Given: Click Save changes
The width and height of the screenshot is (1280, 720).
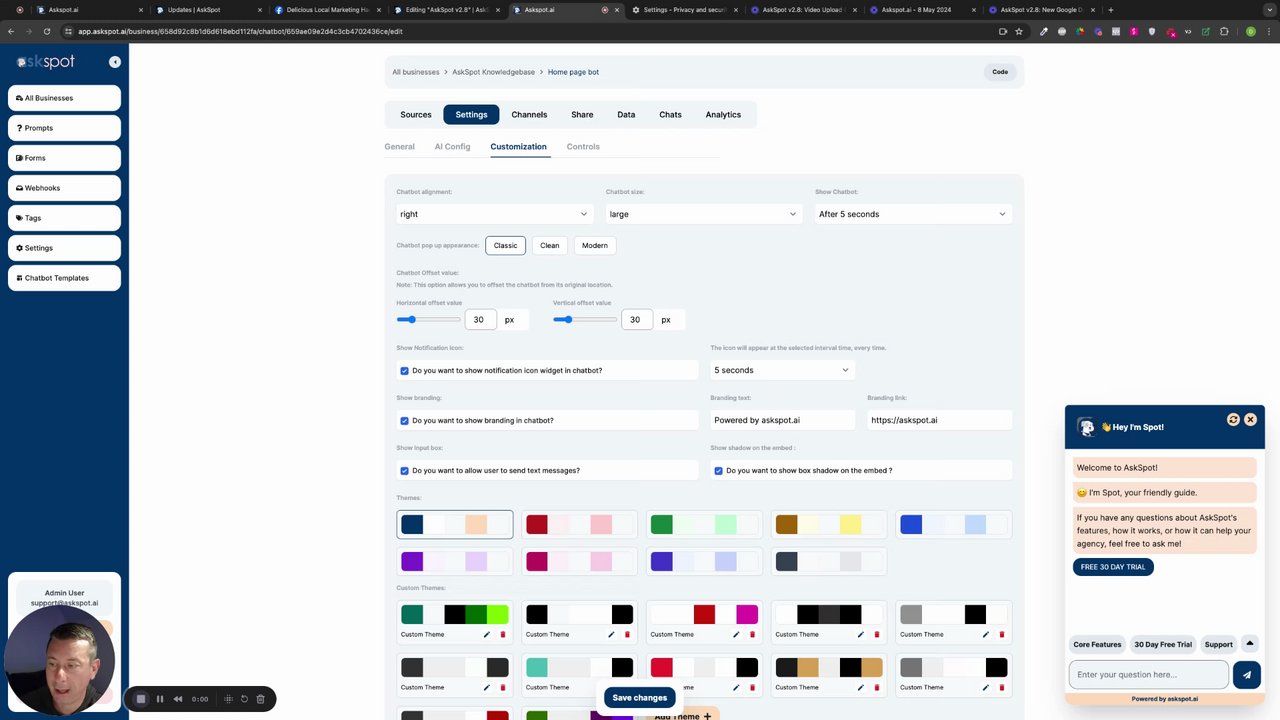Looking at the screenshot, I should pos(640,698).
